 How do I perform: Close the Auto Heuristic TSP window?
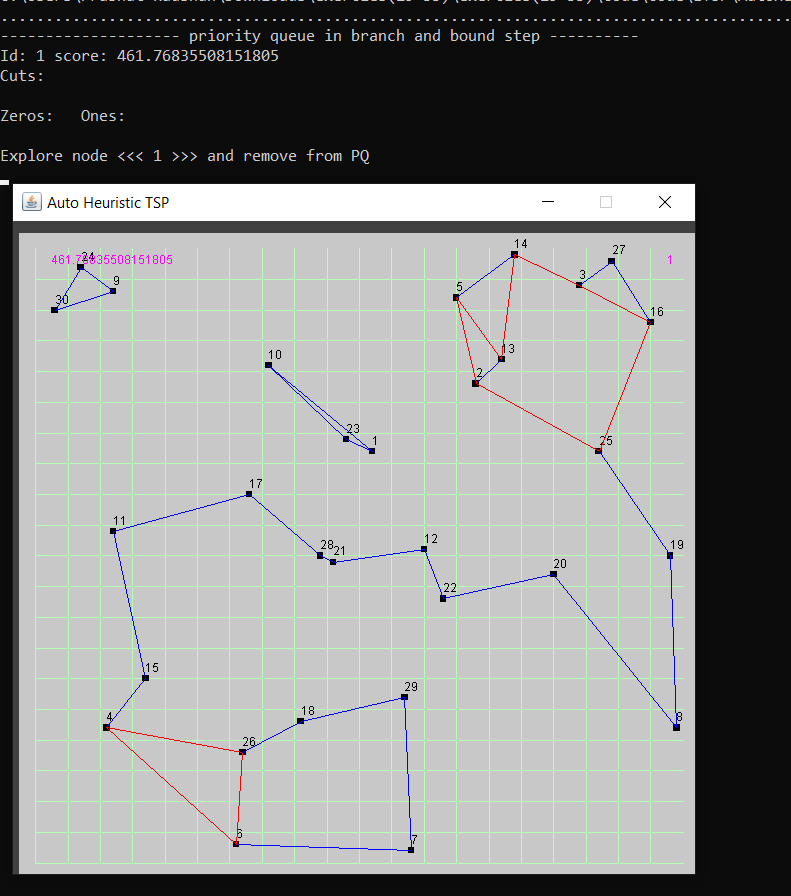[665, 202]
